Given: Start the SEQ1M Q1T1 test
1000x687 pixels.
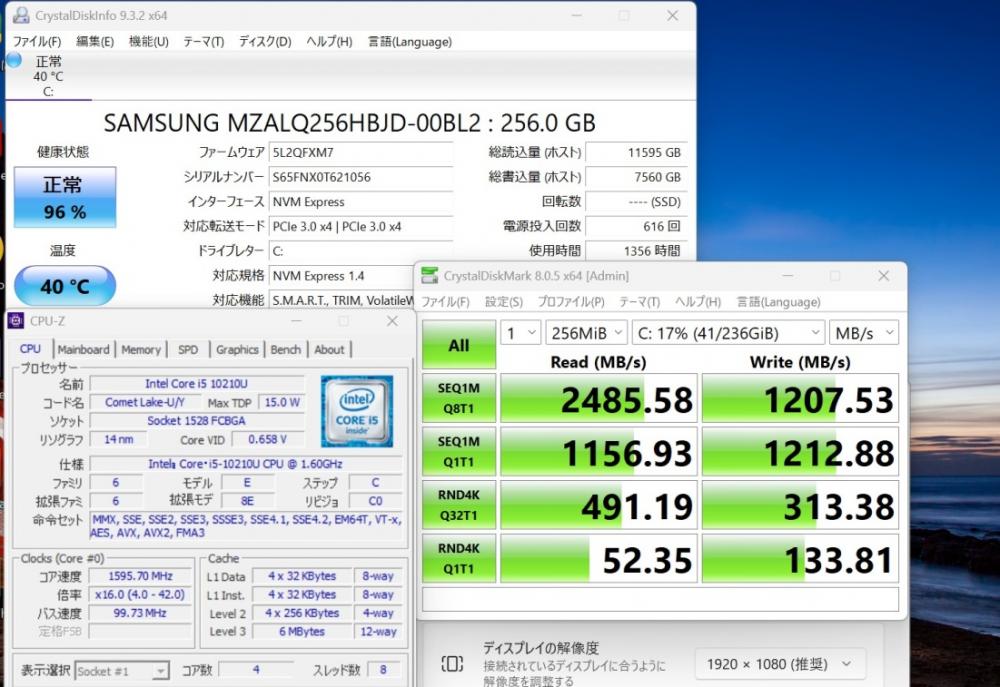Looking at the screenshot, I should click(x=459, y=452).
